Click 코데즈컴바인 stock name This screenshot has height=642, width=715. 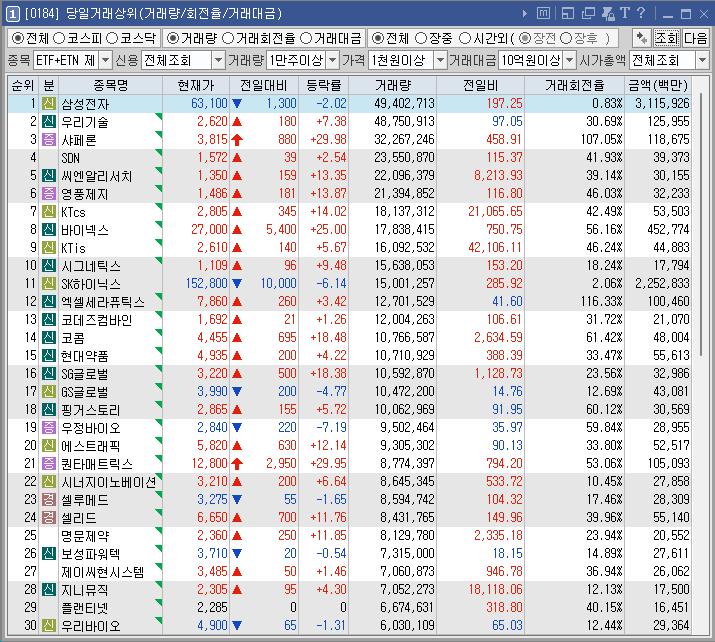pos(97,320)
